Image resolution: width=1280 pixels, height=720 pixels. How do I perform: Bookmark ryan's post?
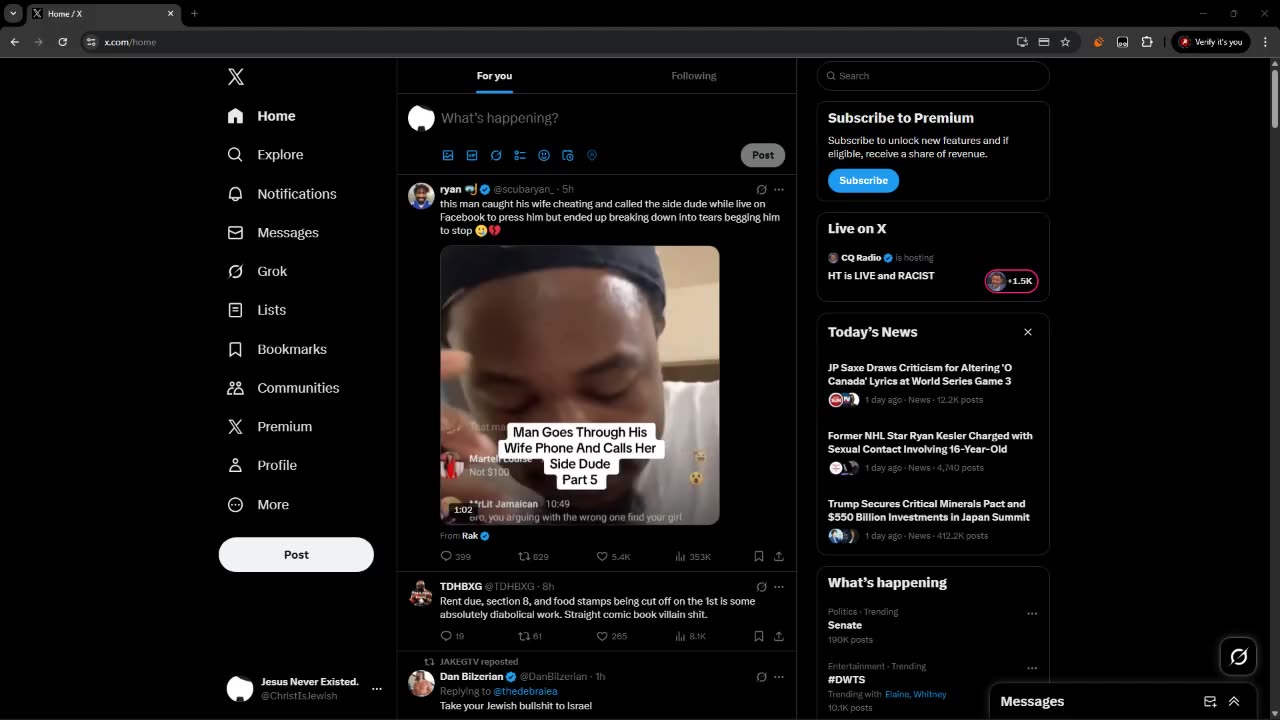click(x=759, y=556)
